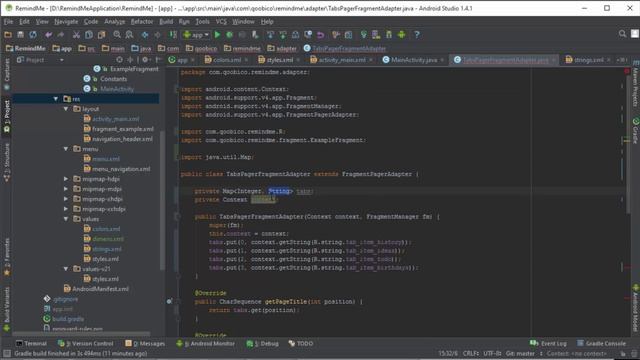Switch to the styles.xml editor tab
Viewport: 640px width, 360px height.
point(279,60)
